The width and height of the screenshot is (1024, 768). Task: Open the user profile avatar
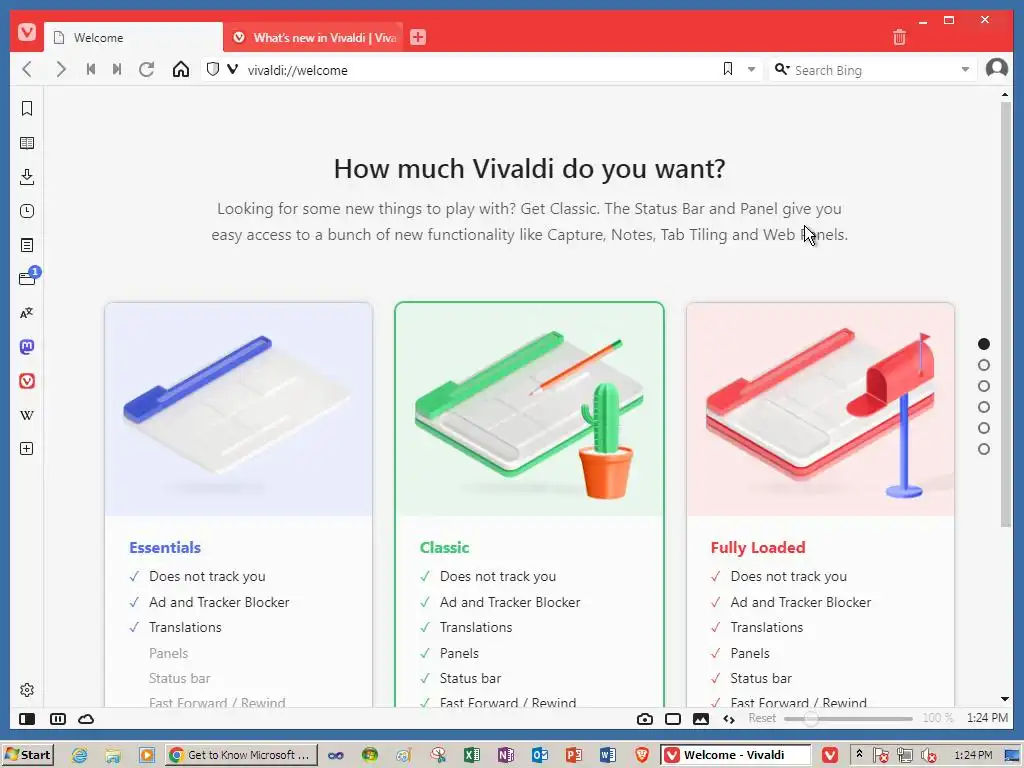click(x=997, y=68)
